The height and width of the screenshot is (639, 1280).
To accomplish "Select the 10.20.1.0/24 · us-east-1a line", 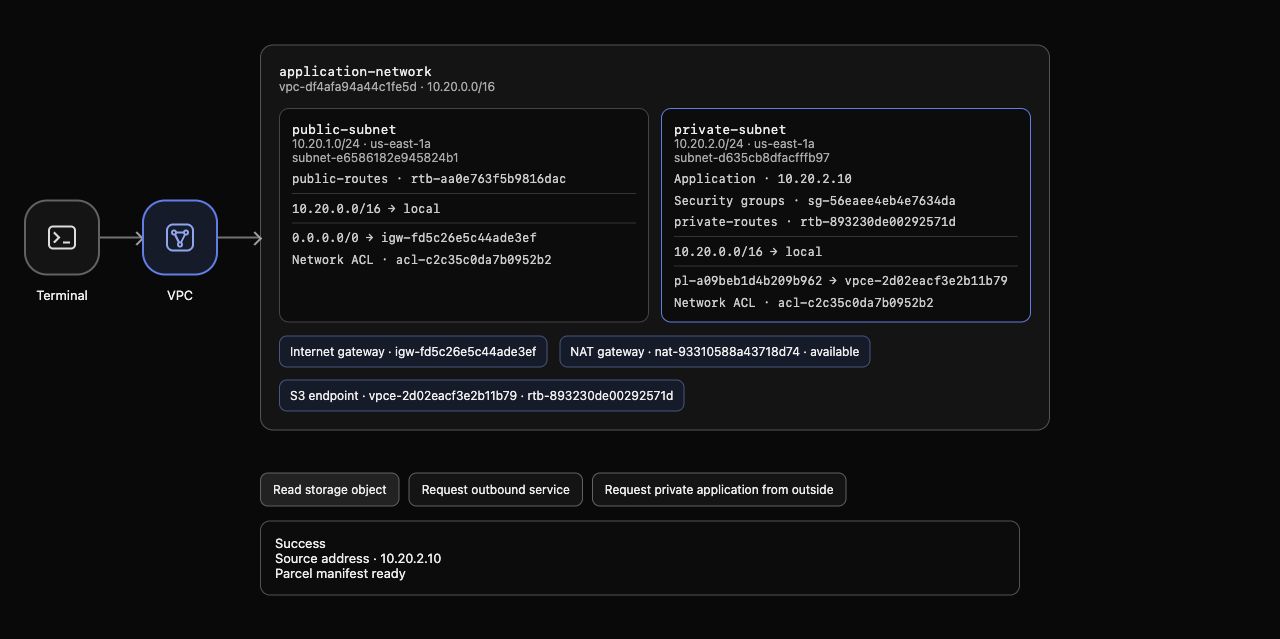I will [361, 144].
